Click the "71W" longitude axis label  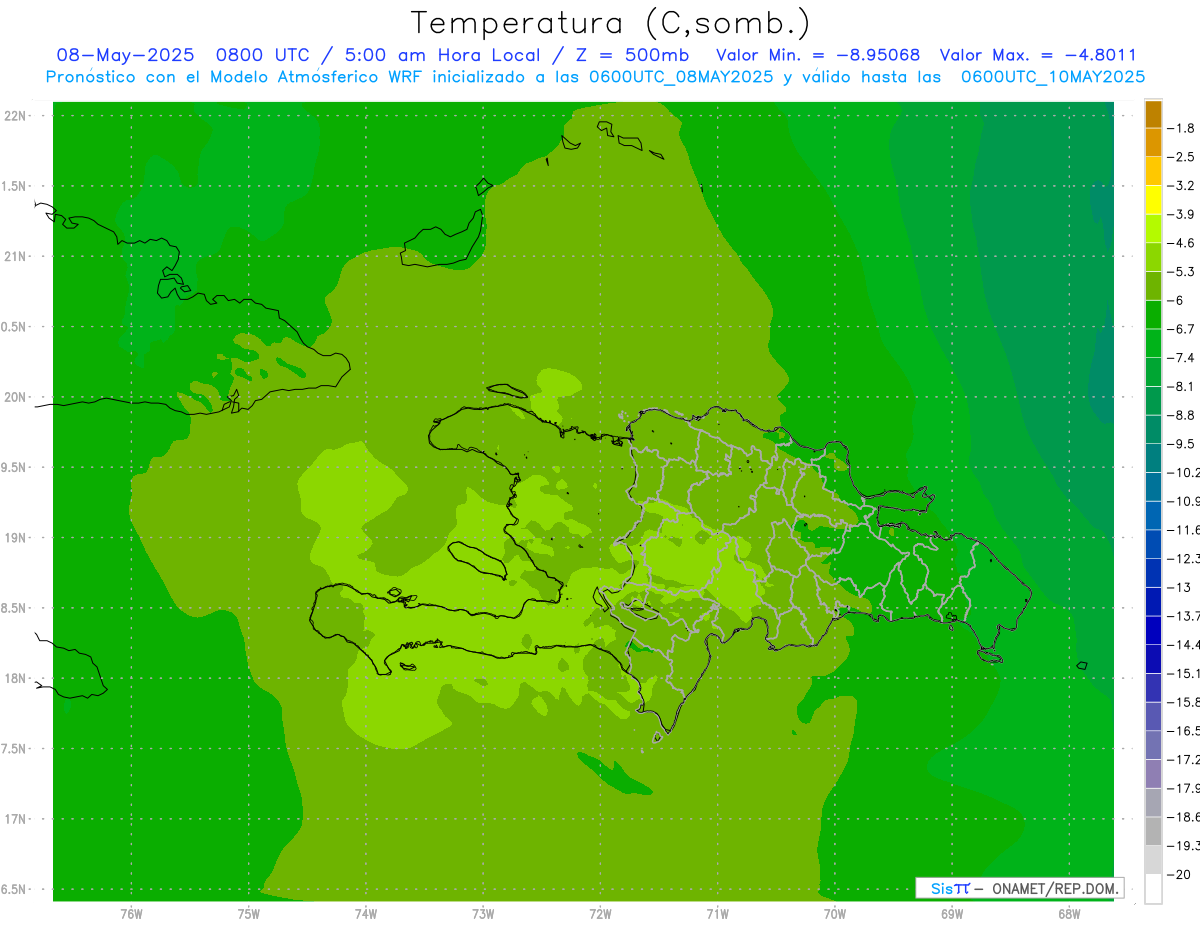pyautogui.click(x=717, y=914)
